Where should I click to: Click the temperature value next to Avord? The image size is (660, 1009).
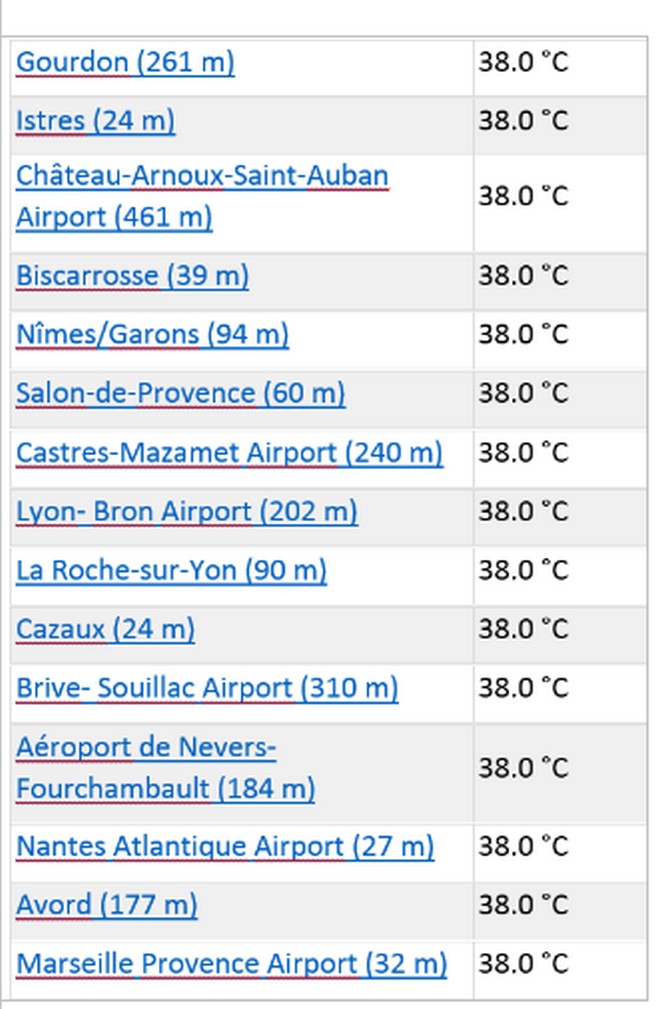click(x=523, y=906)
